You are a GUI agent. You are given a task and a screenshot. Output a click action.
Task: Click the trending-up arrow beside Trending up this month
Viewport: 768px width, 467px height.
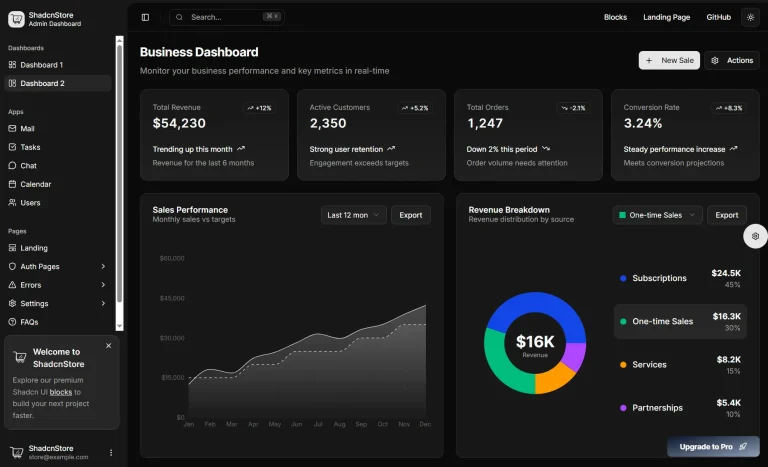pos(241,148)
